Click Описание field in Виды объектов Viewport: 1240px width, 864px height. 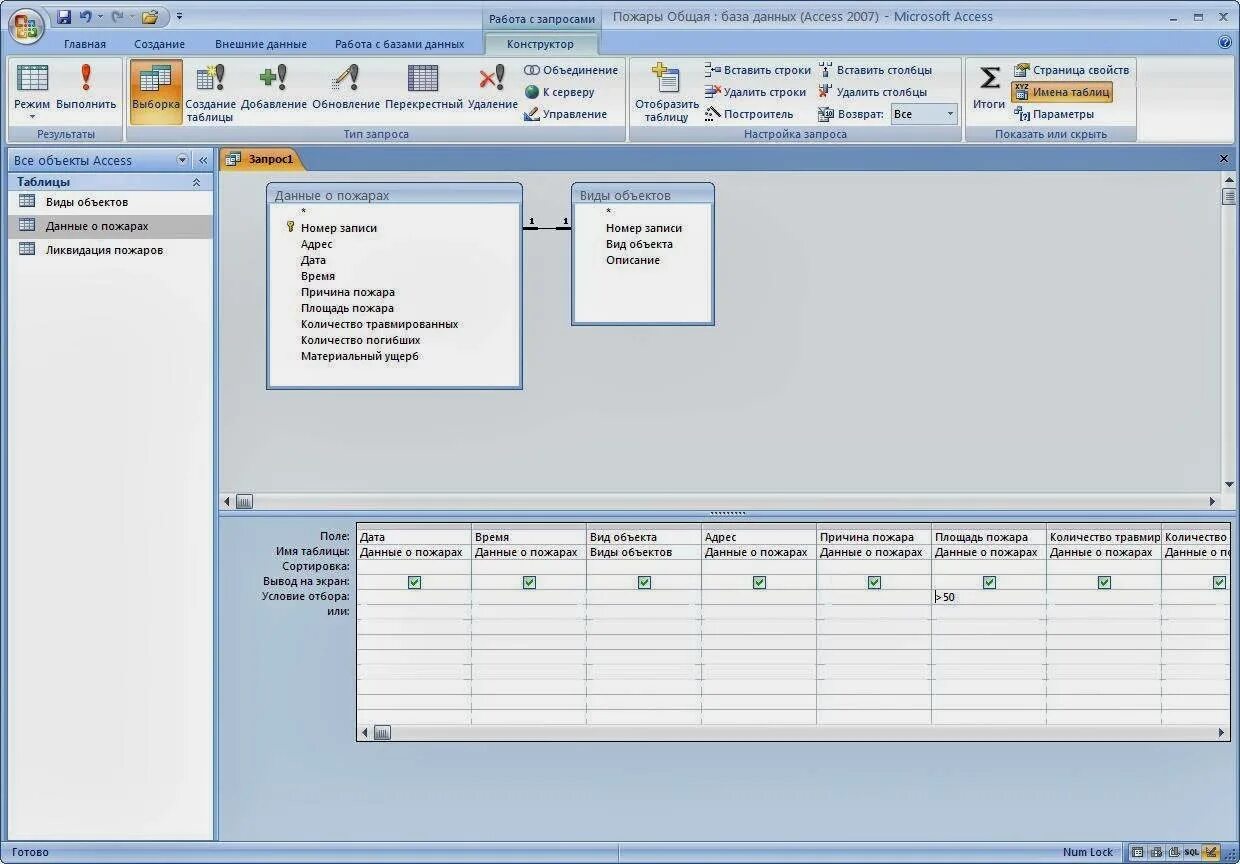pyautogui.click(x=633, y=260)
